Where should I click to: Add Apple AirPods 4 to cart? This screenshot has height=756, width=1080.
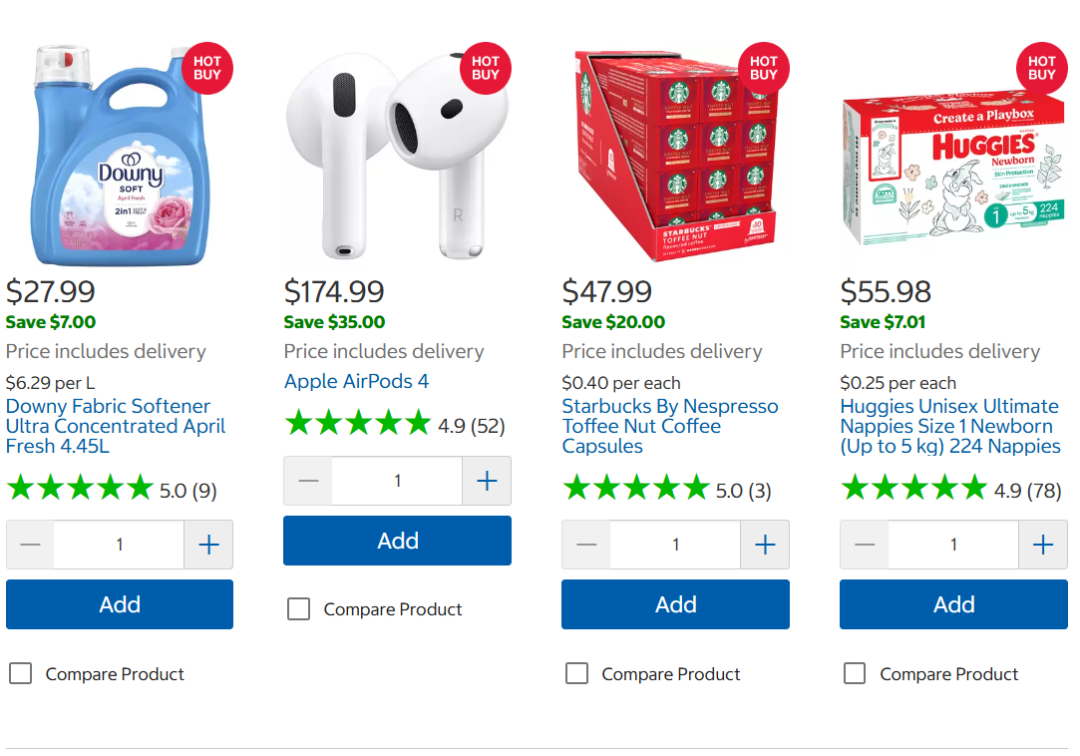click(x=397, y=541)
